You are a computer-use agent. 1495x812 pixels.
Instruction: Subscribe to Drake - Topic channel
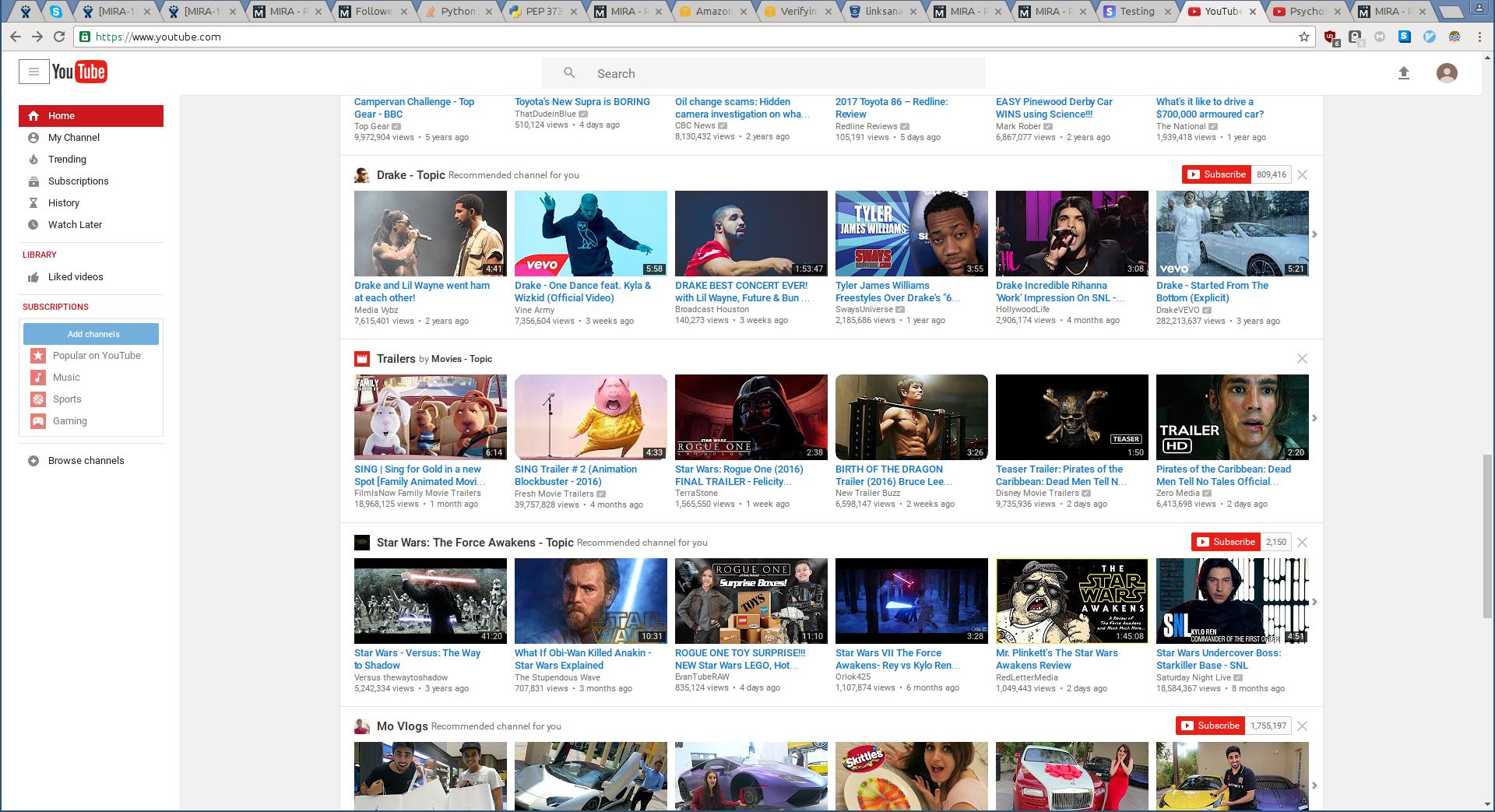[1216, 174]
